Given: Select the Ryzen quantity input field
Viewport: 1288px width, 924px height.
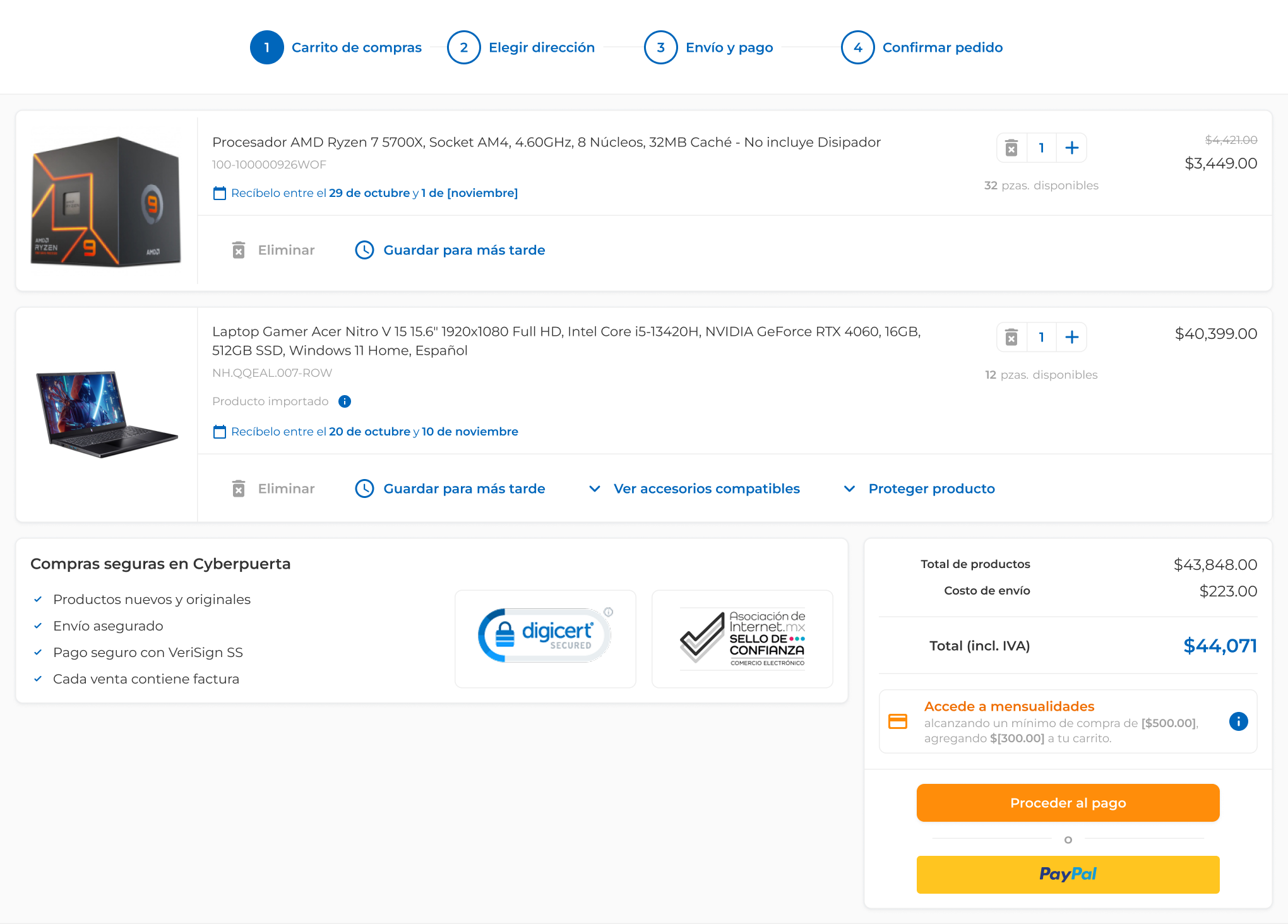Looking at the screenshot, I should [1042, 147].
